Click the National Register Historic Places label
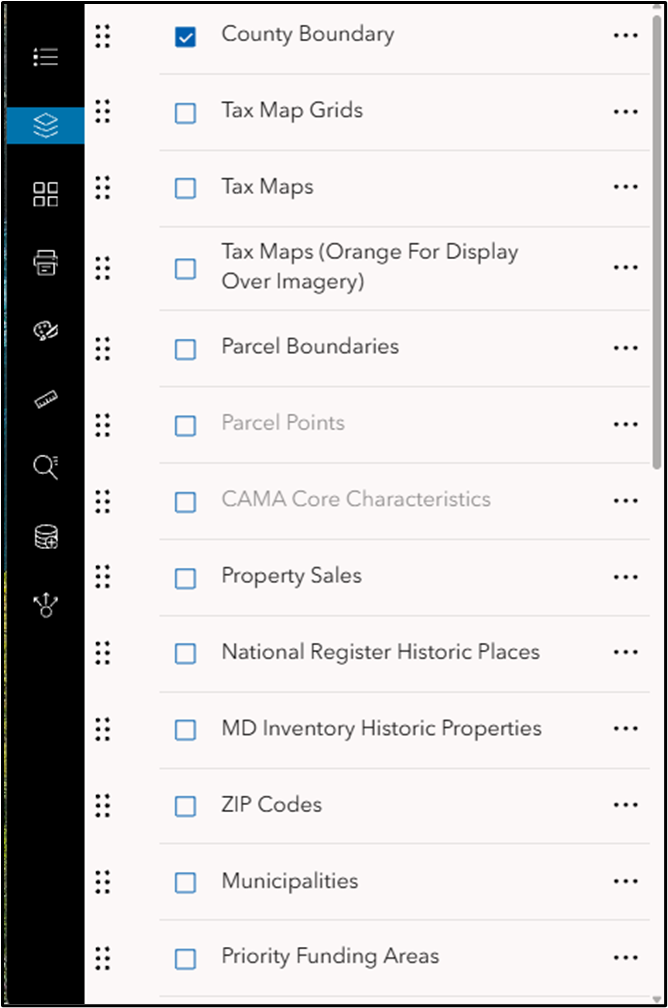668x1008 pixels. click(x=378, y=653)
